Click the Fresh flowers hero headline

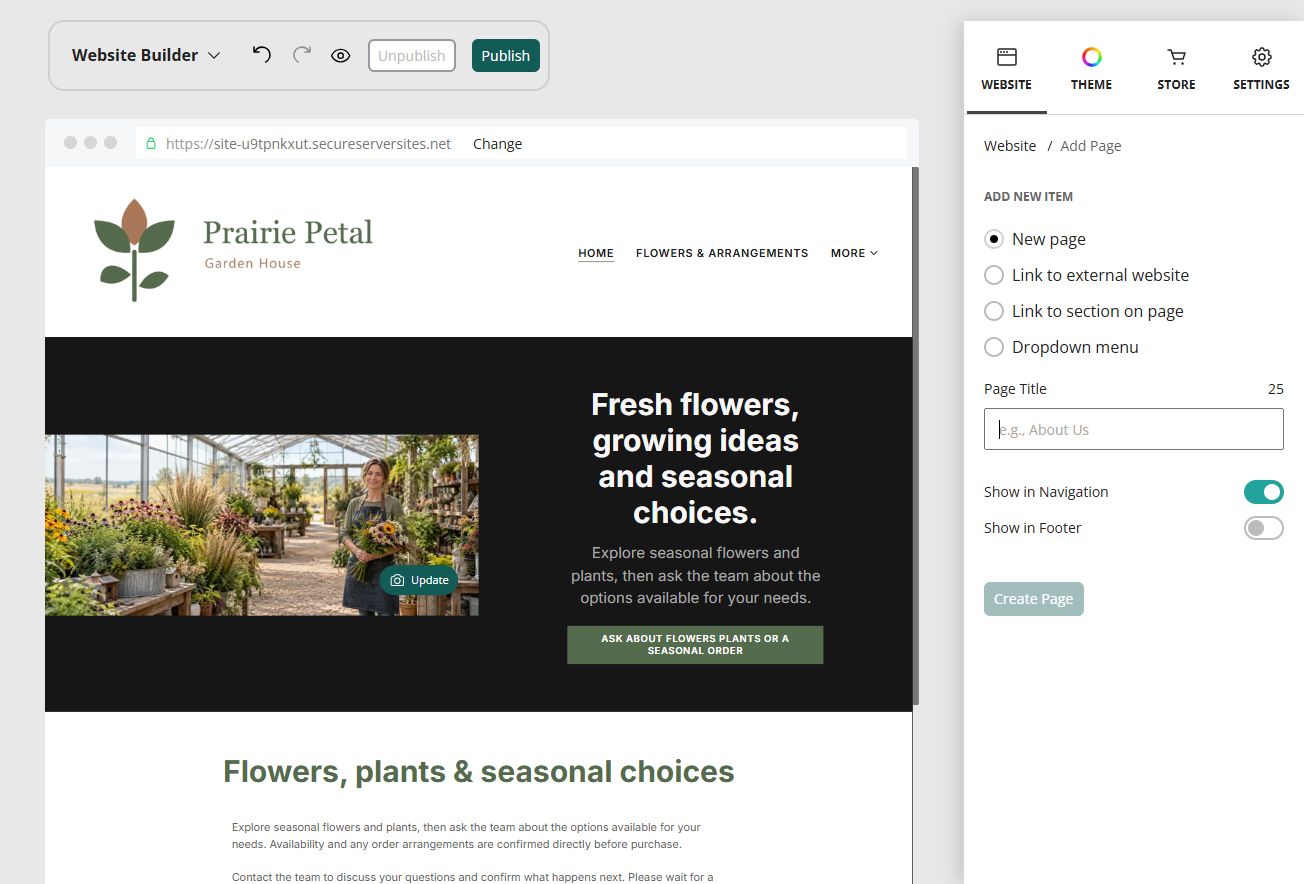point(695,458)
